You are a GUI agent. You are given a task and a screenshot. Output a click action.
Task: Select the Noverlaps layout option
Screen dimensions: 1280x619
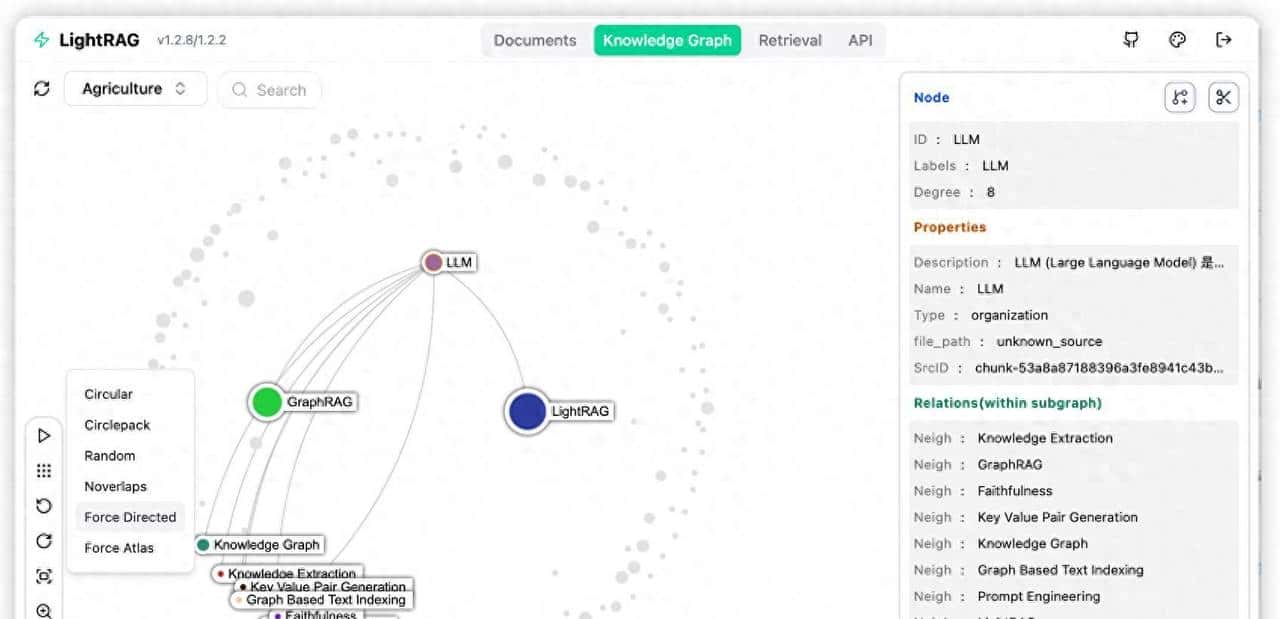pyautogui.click(x=130, y=487)
